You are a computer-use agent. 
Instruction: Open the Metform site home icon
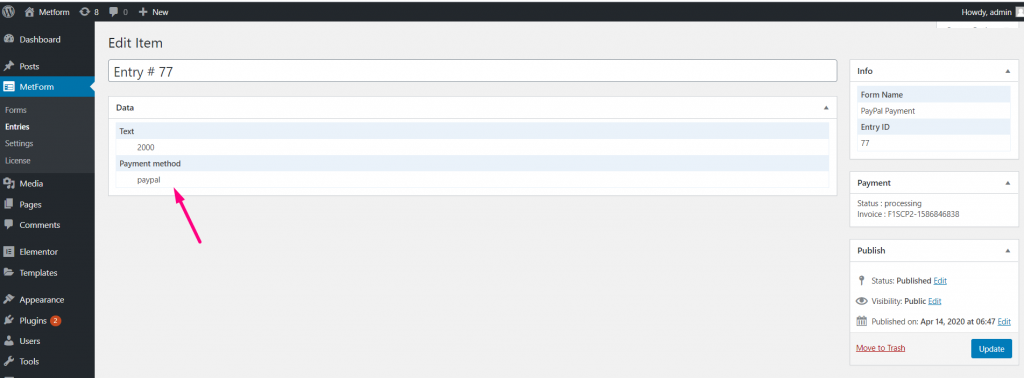[29, 12]
